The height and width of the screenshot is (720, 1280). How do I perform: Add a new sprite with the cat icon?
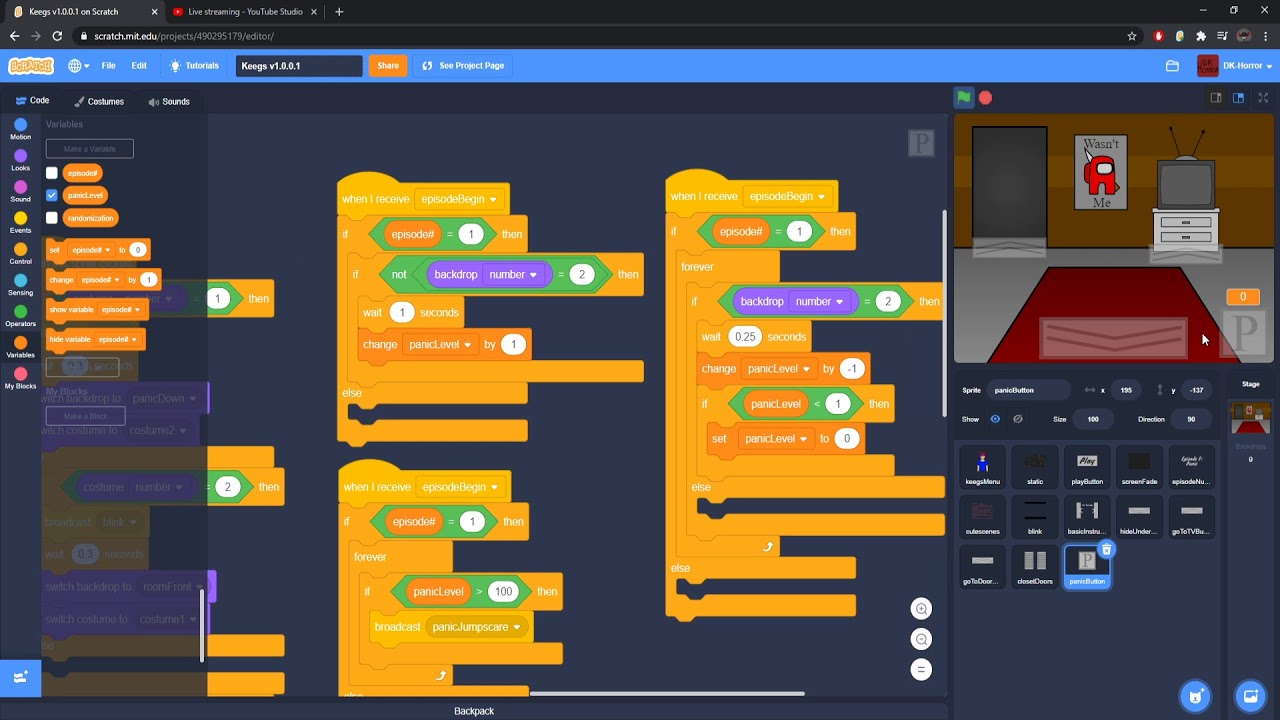[1195, 696]
